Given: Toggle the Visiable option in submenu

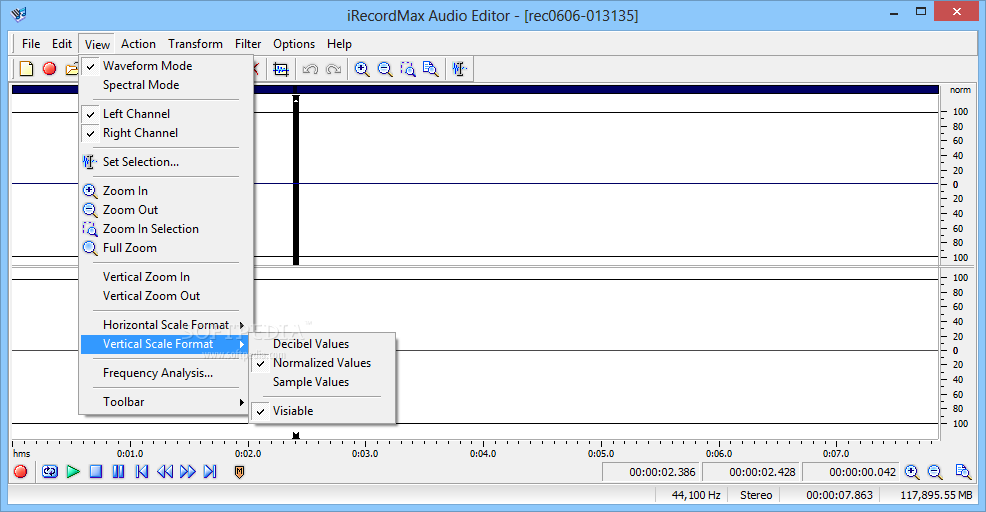Looking at the screenshot, I should (x=323, y=411).
